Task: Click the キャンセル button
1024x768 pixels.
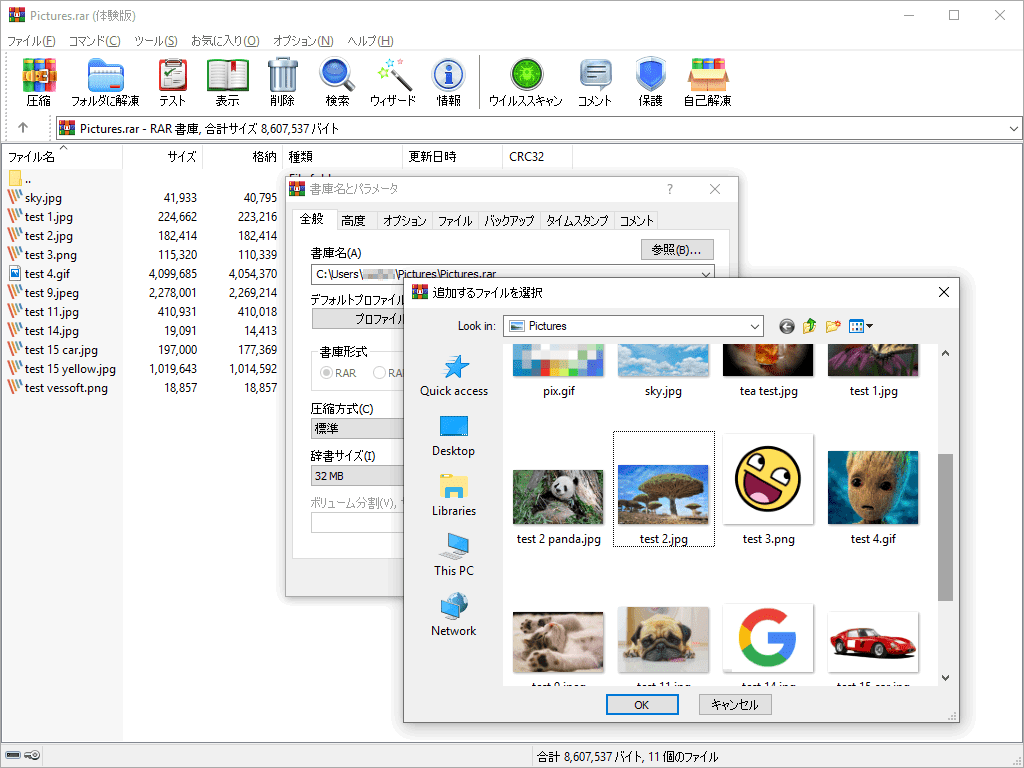Action: (x=735, y=705)
